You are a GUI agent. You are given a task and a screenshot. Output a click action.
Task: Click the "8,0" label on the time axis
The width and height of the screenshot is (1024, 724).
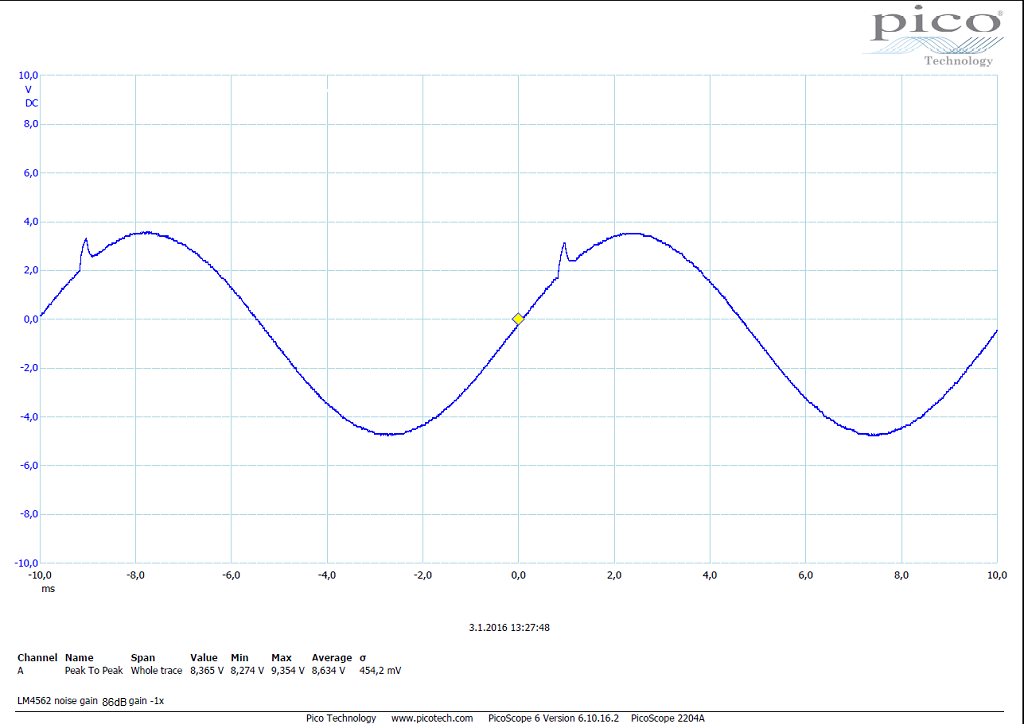[901, 575]
